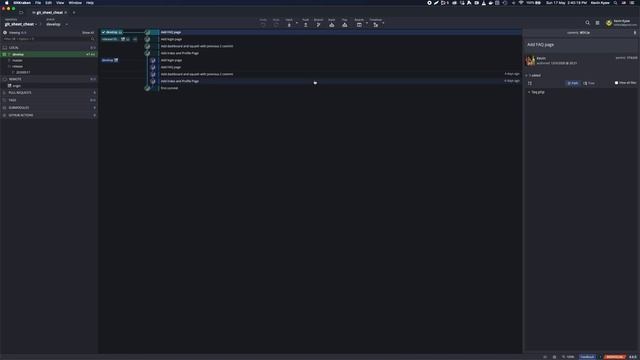640x360 pixels.
Task: Click the Feedback button in status bar
Action: point(587,357)
